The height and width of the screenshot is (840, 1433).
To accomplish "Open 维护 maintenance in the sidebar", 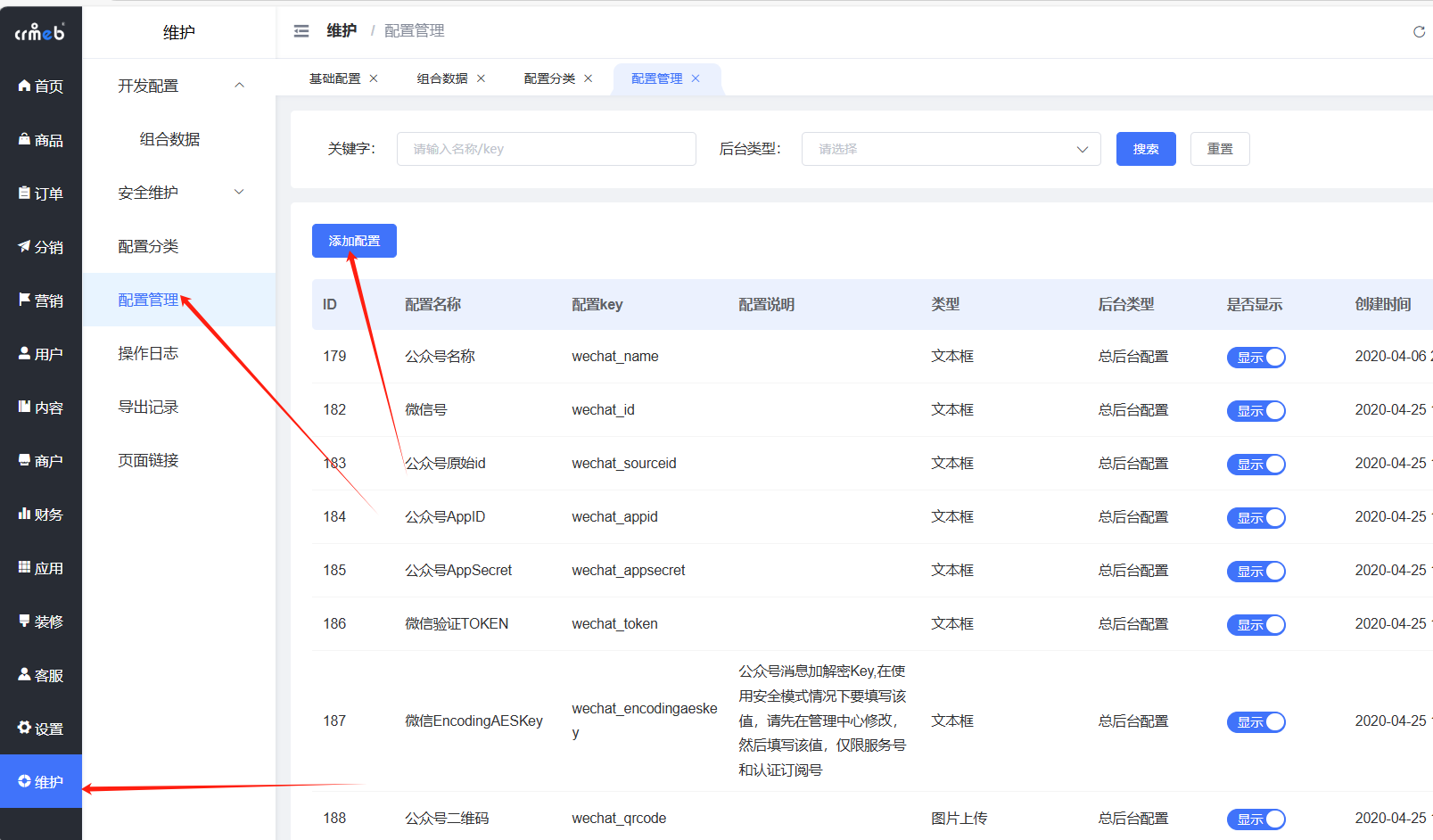I will 41,782.
